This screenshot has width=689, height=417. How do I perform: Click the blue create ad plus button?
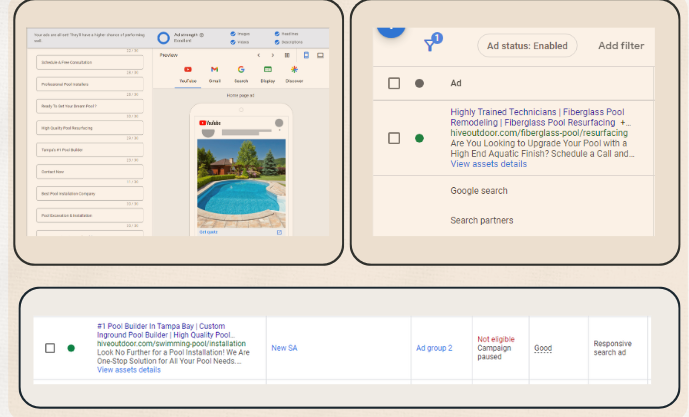pos(391,28)
